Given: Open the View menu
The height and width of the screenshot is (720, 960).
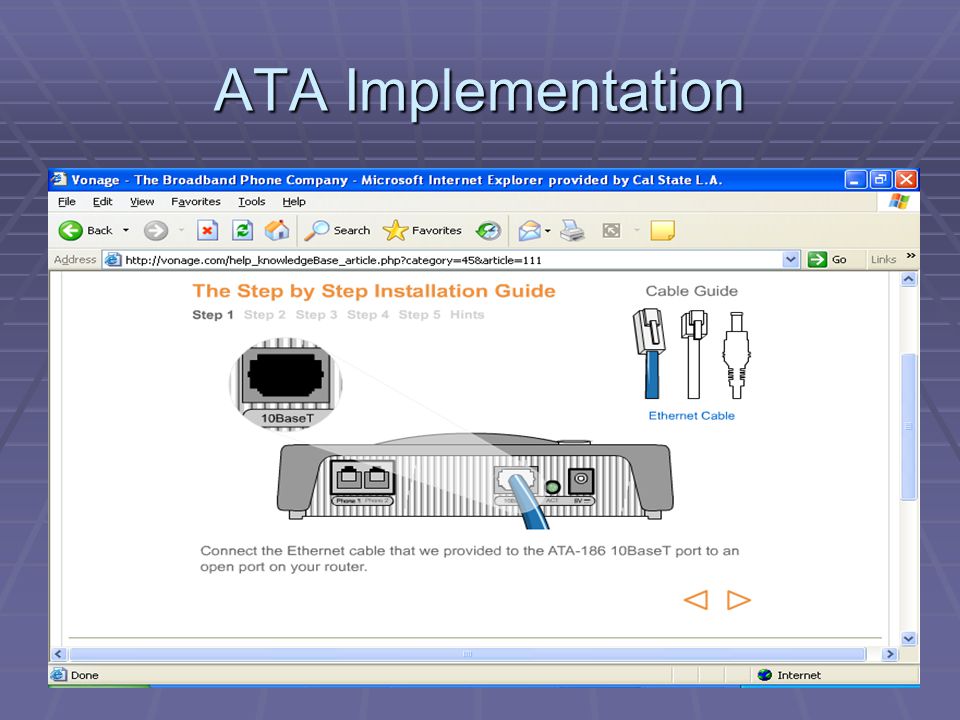Looking at the screenshot, I should [142, 201].
